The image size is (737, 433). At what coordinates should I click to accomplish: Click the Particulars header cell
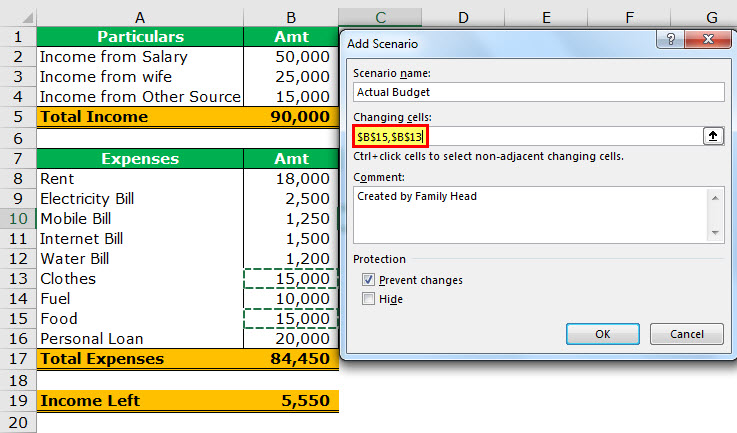point(140,37)
